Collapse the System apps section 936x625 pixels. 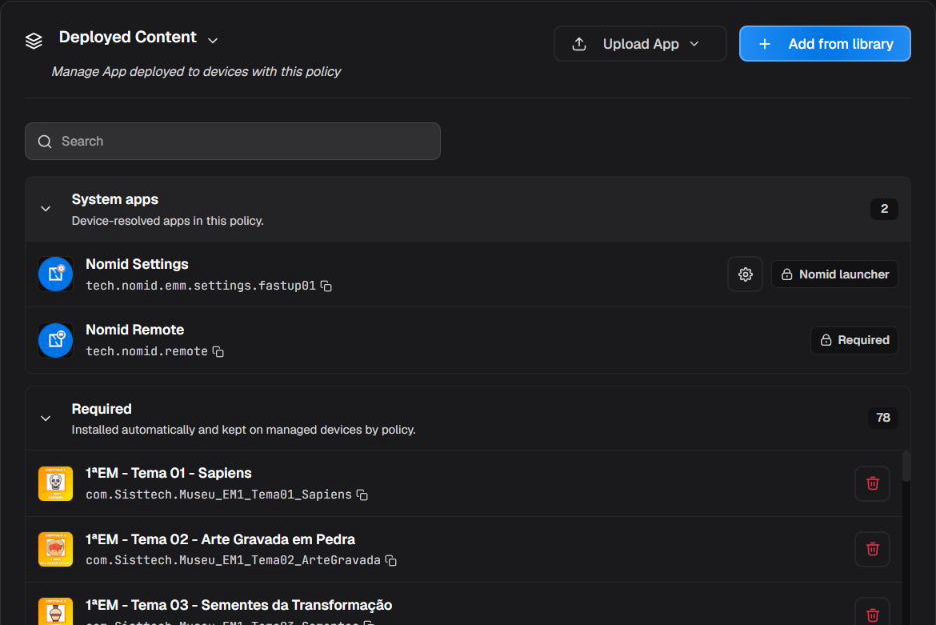click(45, 209)
